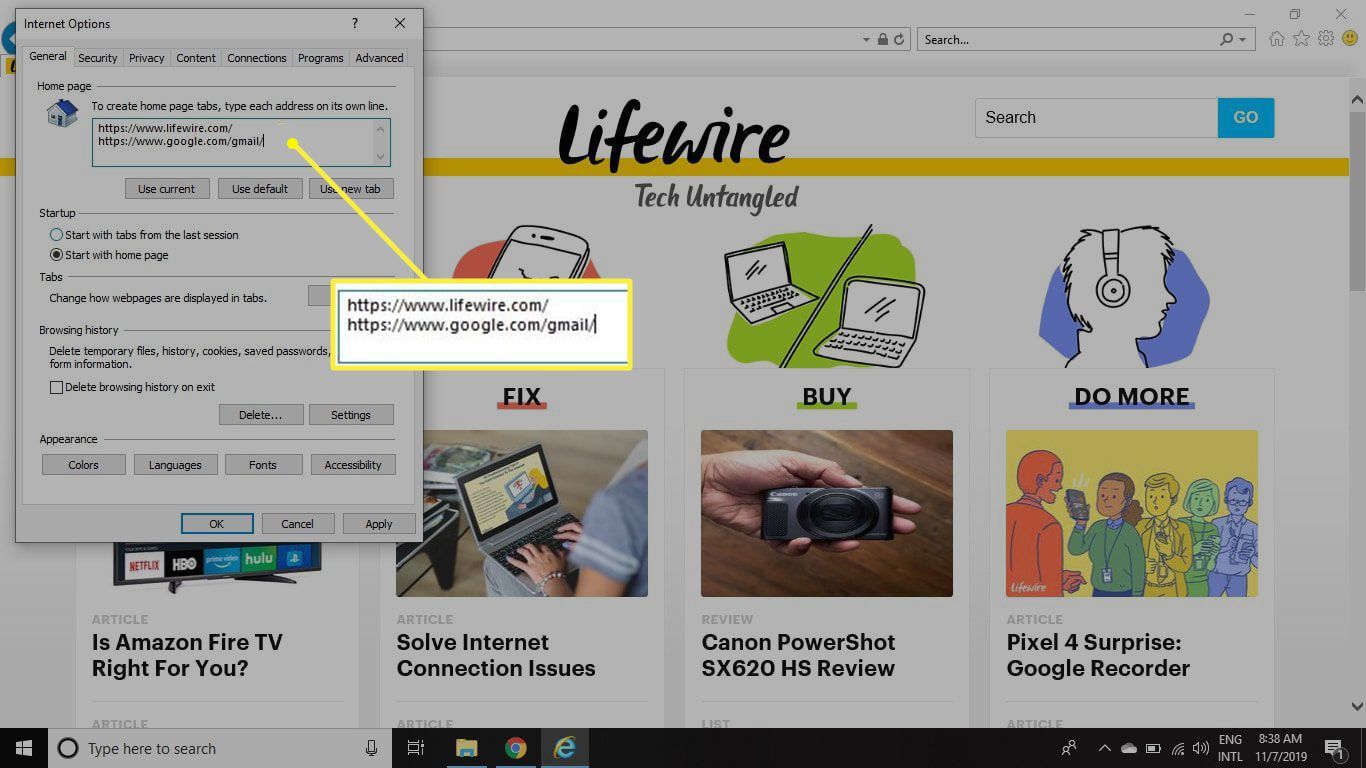Open Task View on the taskbar

coord(416,748)
